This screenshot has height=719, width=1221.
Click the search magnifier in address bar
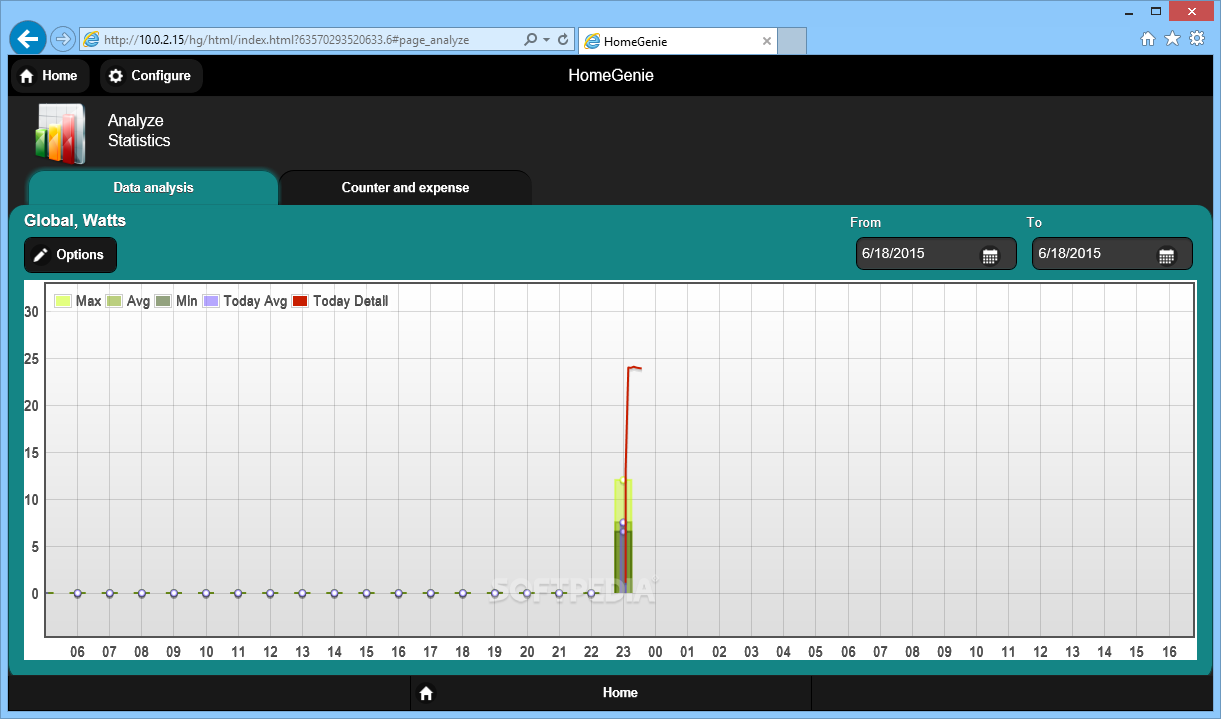point(530,40)
